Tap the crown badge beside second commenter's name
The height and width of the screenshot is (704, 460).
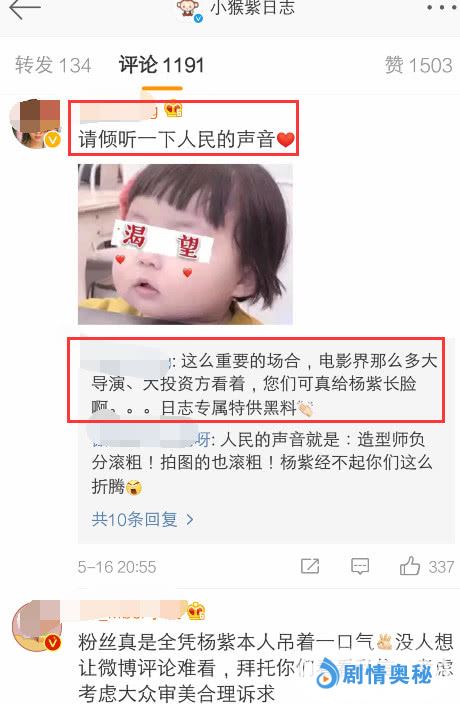[x=196, y=611]
